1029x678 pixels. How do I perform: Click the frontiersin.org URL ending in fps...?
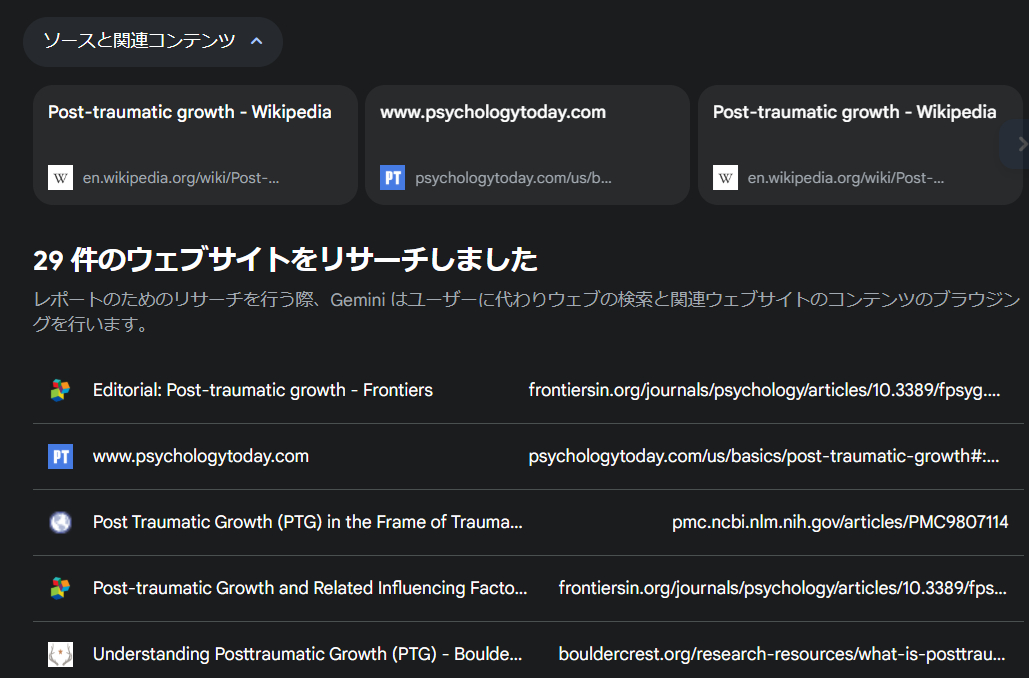tap(782, 588)
